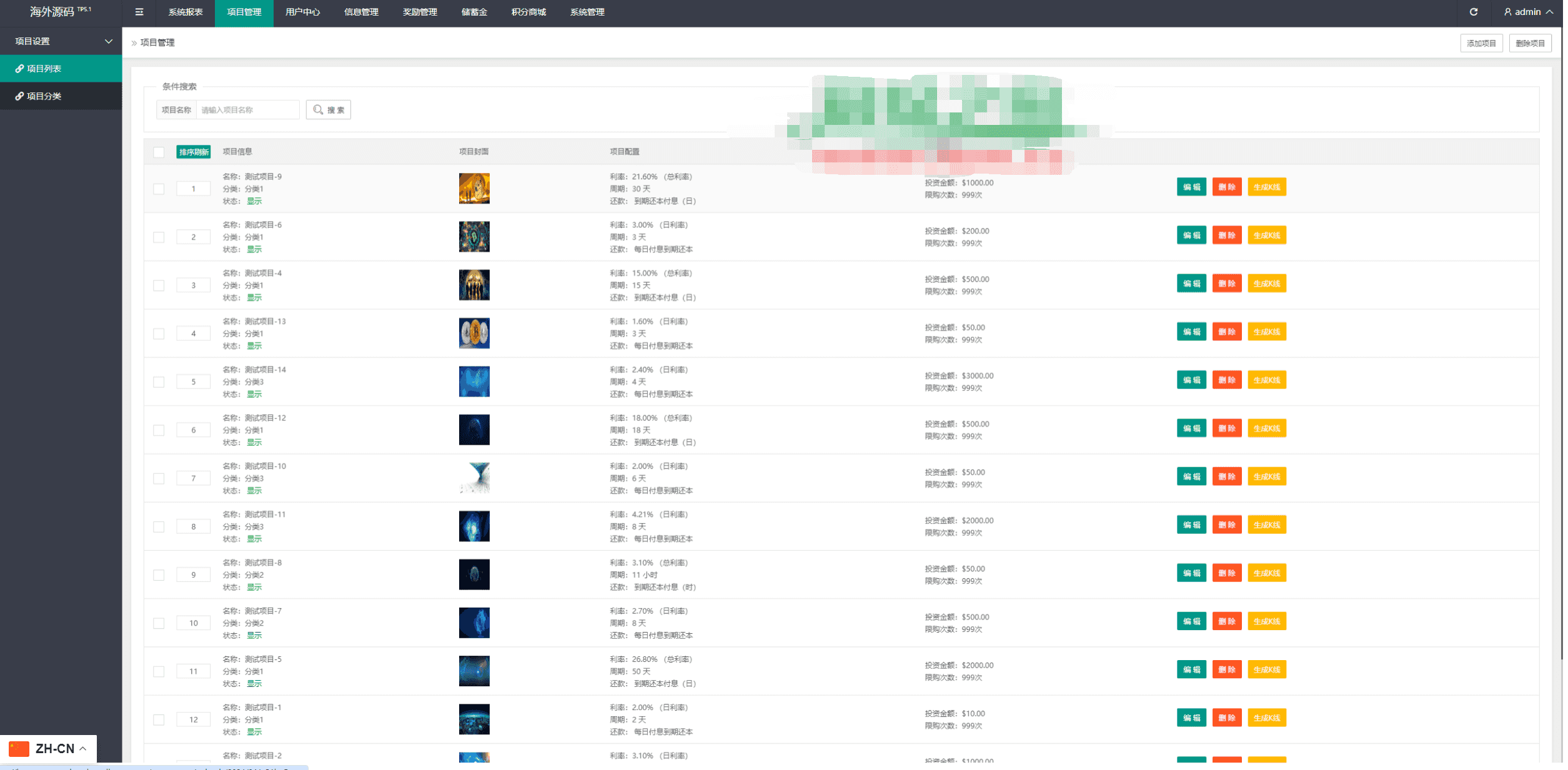Open the 用户中心 top menu

(x=304, y=12)
